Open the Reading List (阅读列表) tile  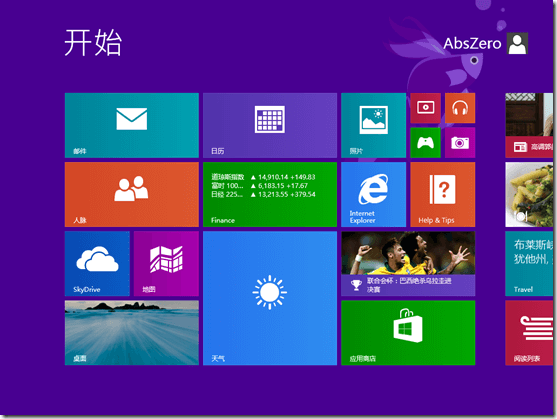pyautogui.click(x=529, y=332)
